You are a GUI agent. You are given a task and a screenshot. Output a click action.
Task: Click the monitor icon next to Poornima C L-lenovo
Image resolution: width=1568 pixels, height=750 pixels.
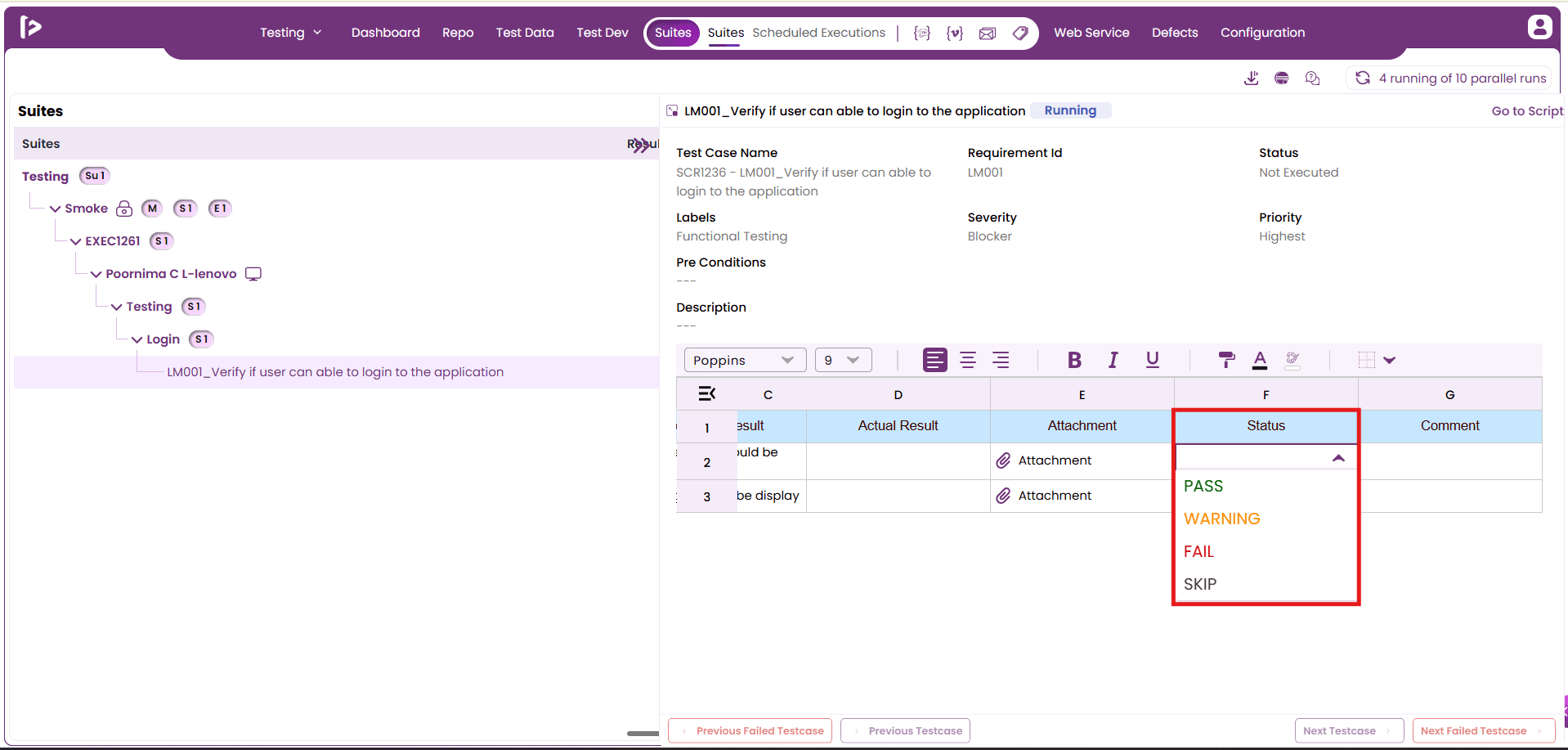point(253,274)
